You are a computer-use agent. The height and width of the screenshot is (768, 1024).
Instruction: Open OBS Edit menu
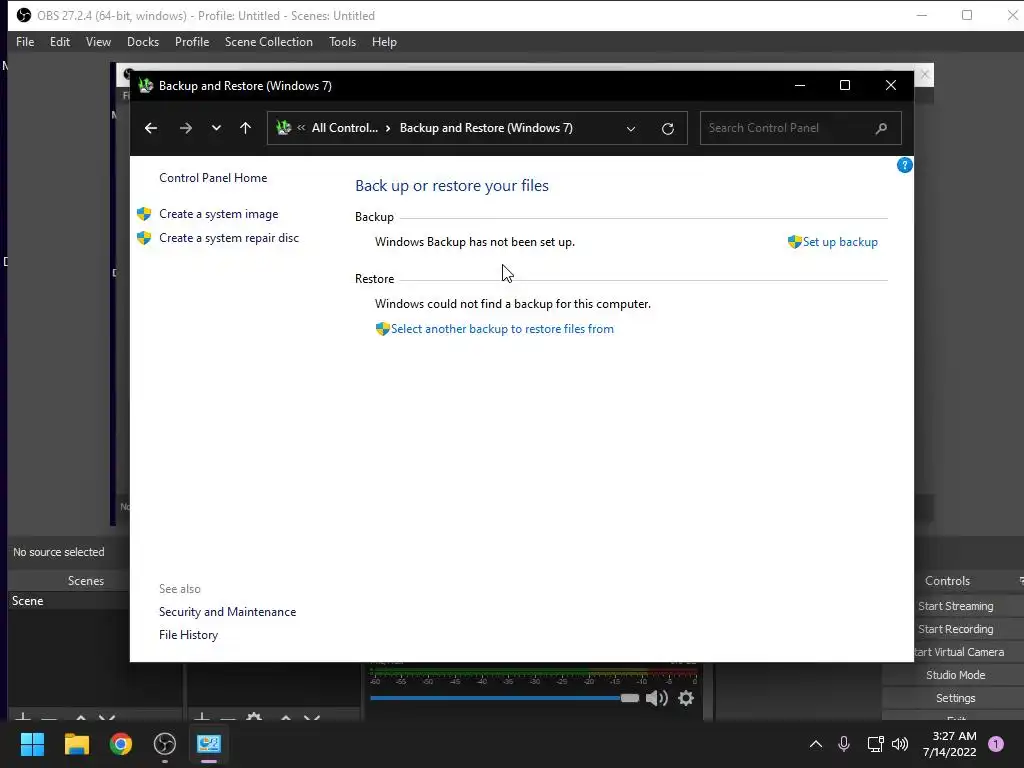coord(59,42)
